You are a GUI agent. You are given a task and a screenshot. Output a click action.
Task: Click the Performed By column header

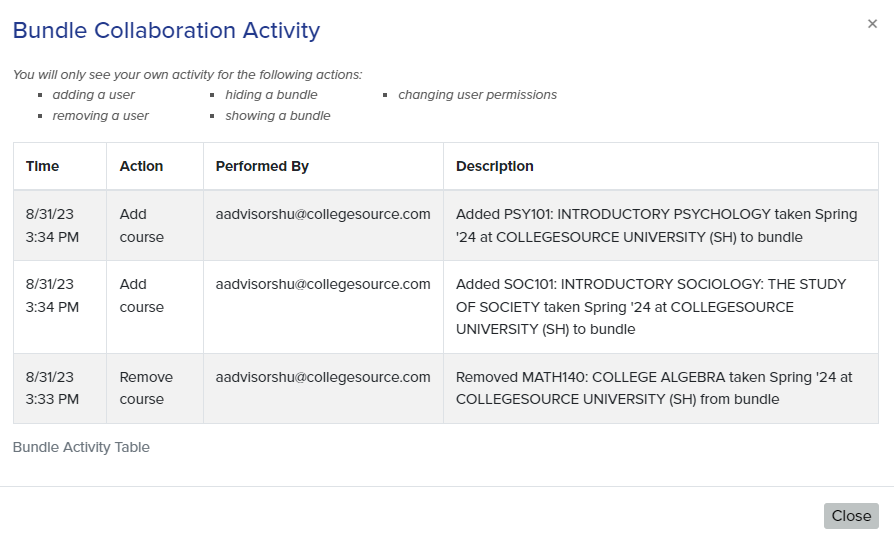[x=323, y=166]
